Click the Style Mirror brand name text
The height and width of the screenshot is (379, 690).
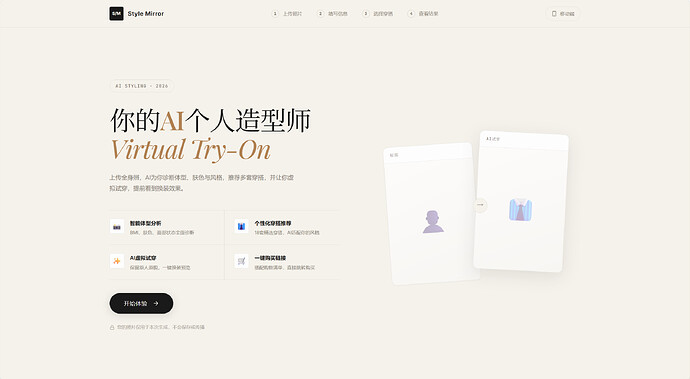tap(146, 14)
